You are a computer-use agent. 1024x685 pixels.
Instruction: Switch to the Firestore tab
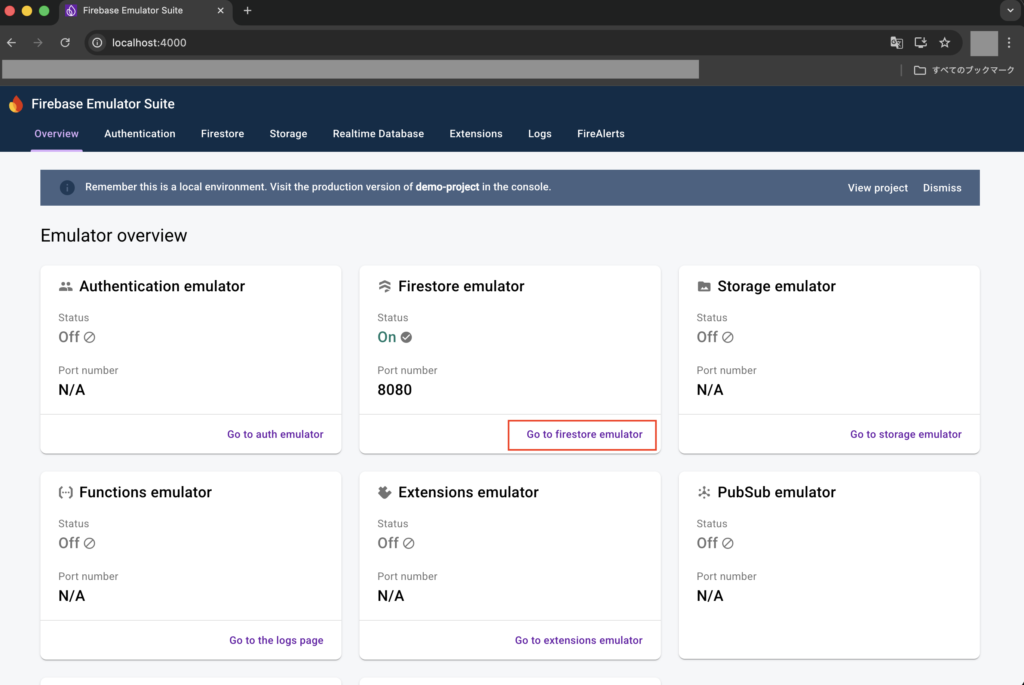tap(222, 134)
